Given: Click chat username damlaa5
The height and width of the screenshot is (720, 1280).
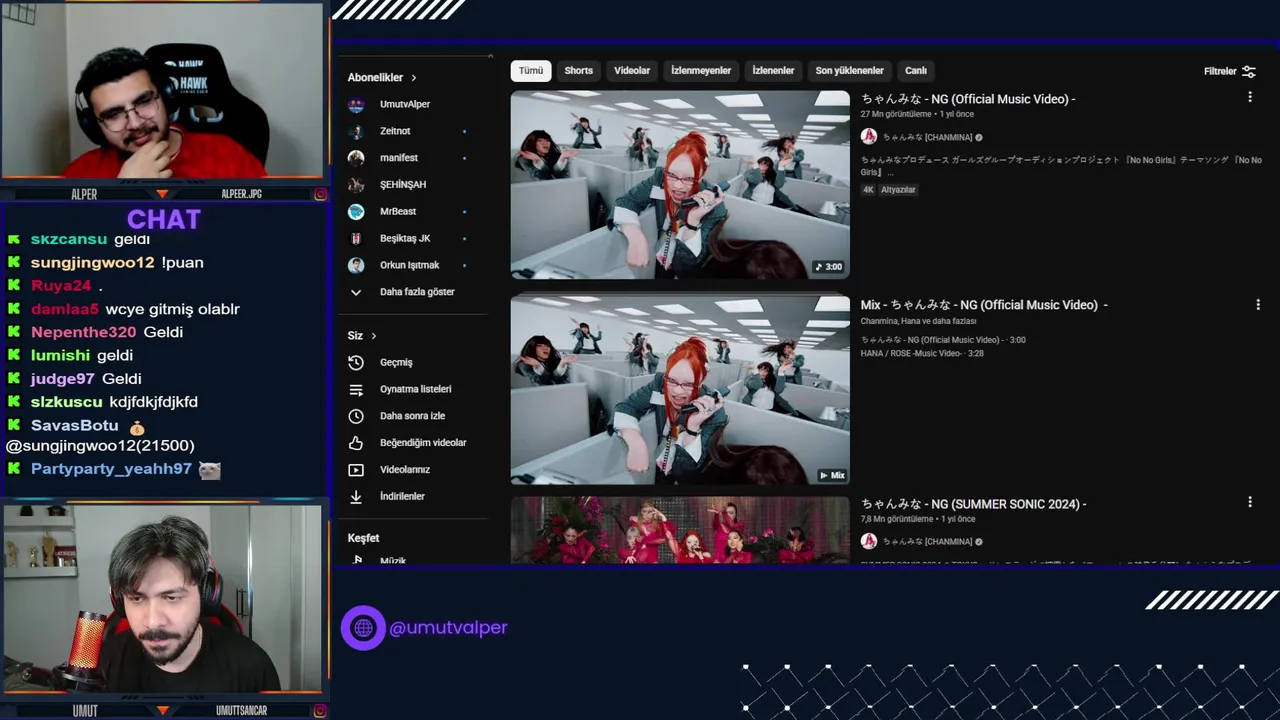Looking at the screenshot, I should pos(65,310).
